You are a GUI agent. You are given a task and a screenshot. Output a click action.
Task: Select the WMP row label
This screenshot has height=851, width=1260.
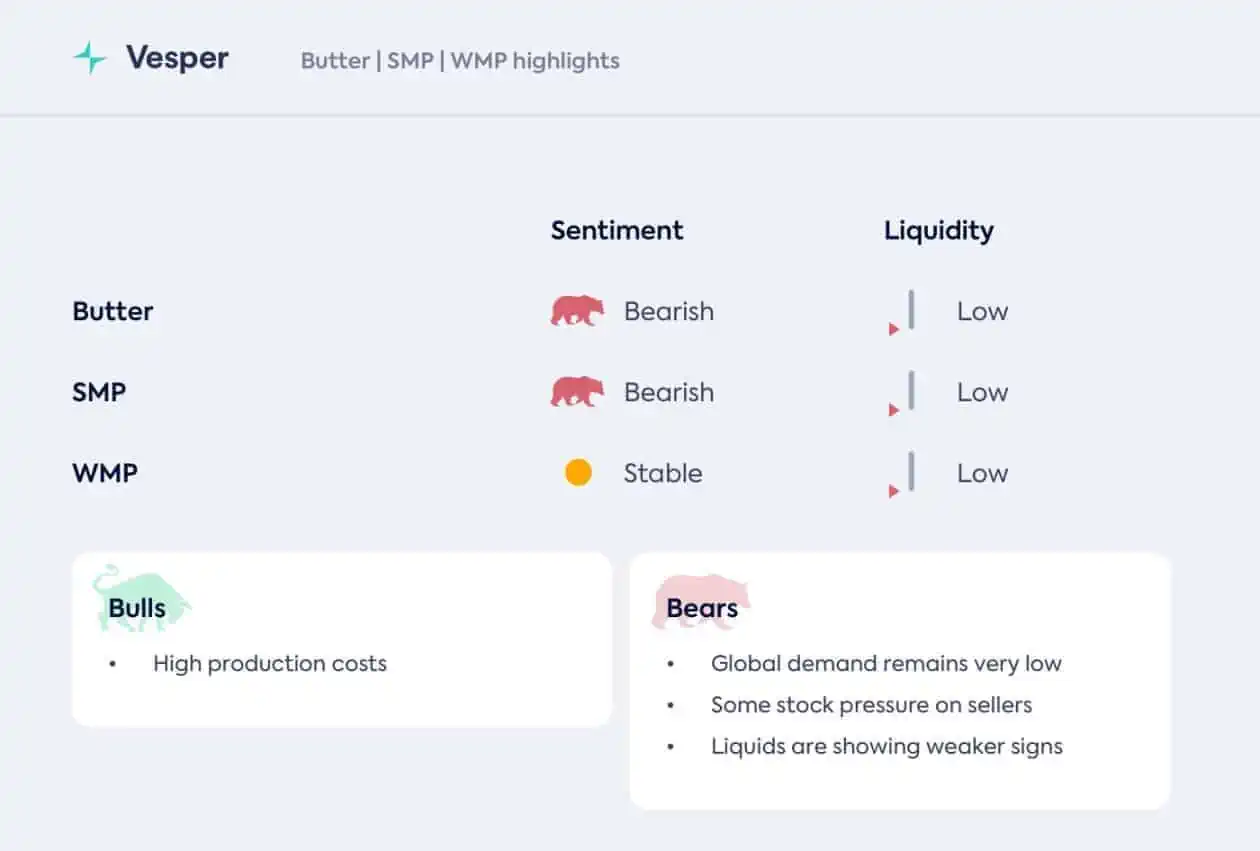(105, 473)
